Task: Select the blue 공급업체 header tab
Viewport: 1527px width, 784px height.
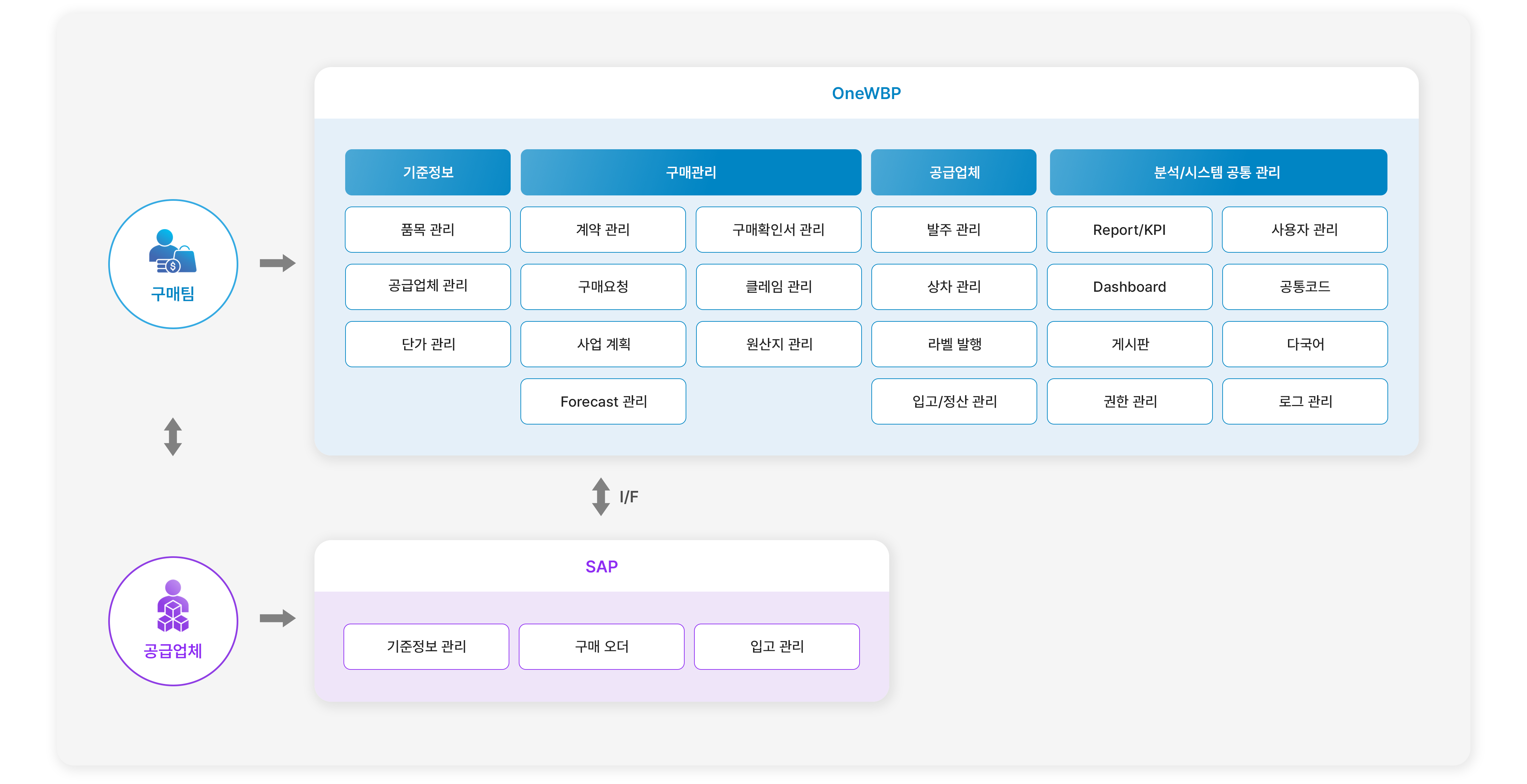Action: (x=953, y=173)
